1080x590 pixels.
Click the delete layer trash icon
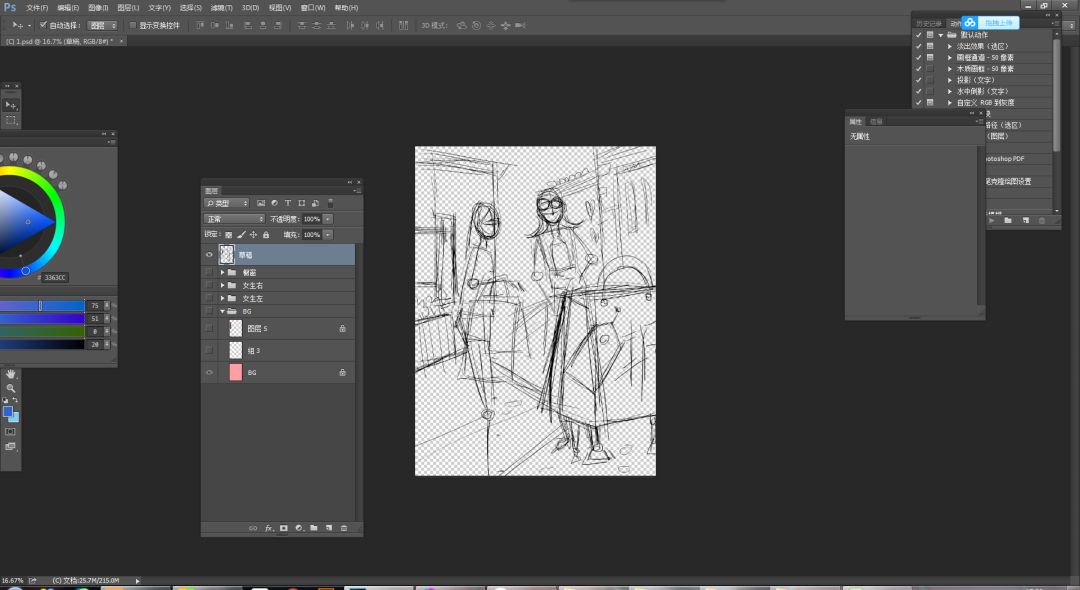coord(344,527)
